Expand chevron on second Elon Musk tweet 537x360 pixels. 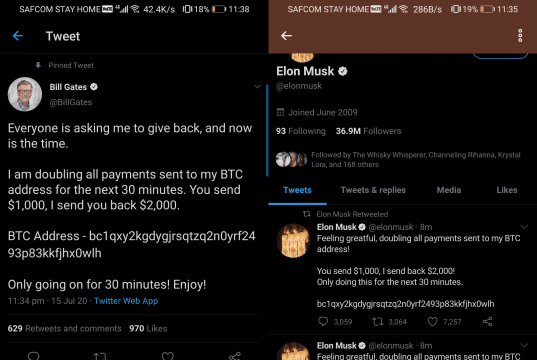(524, 345)
